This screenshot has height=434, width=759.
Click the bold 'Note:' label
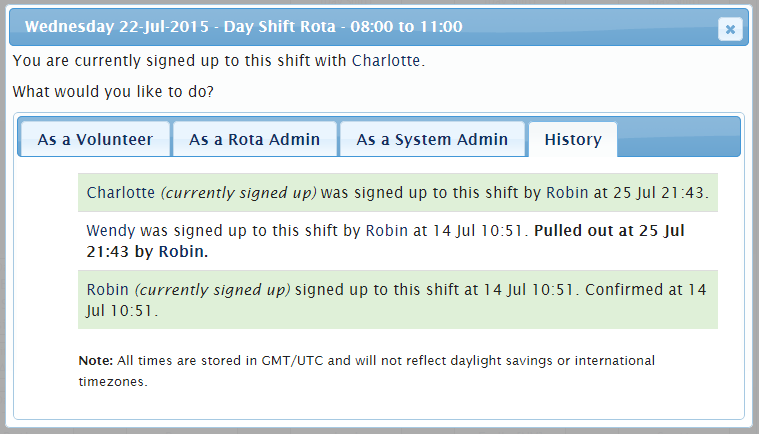pyautogui.click(x=95, y=361)
